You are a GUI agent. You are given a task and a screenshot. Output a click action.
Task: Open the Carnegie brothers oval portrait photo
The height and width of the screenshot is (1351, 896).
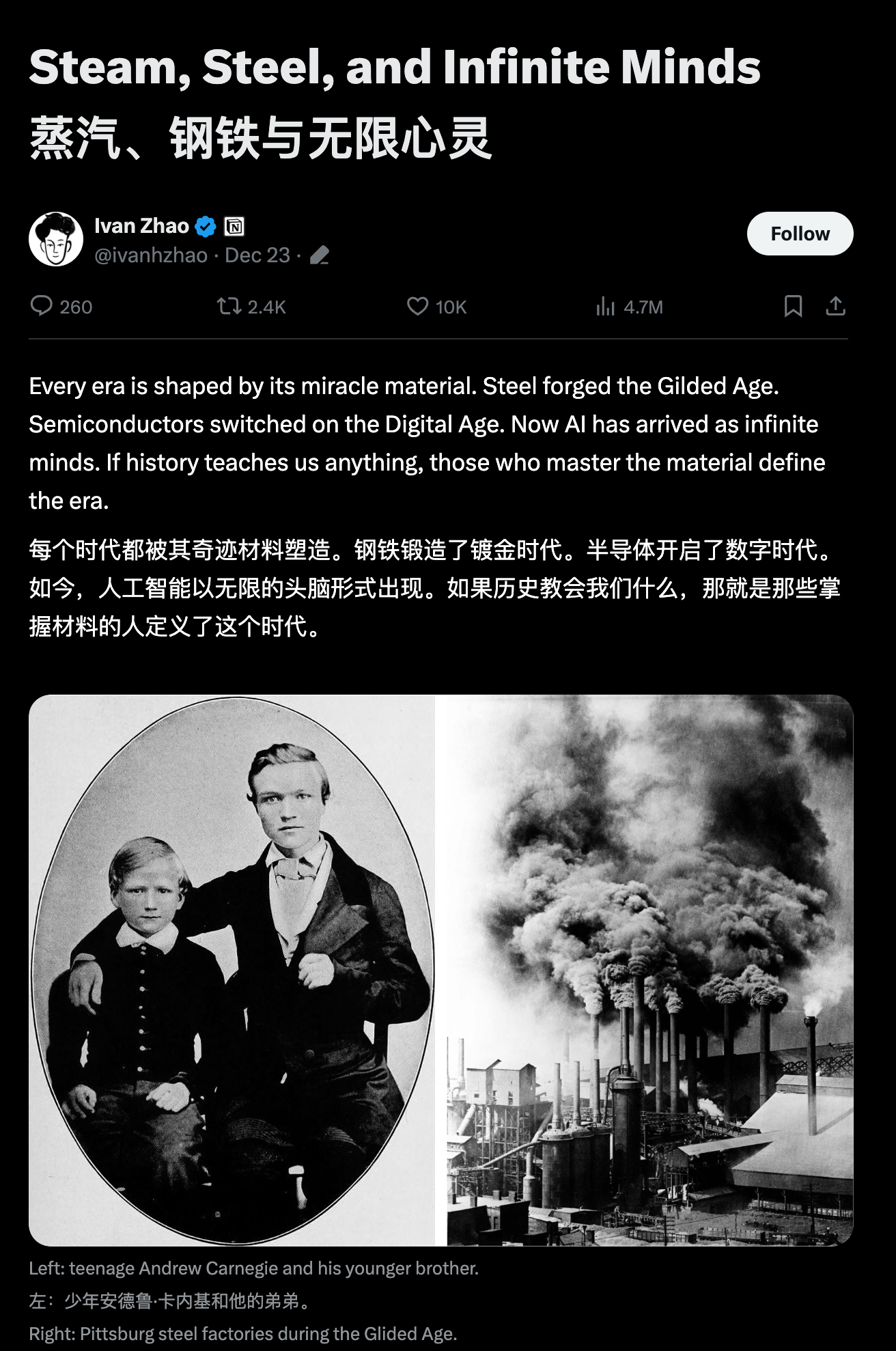pyautogui.click(x=232, y=970)
